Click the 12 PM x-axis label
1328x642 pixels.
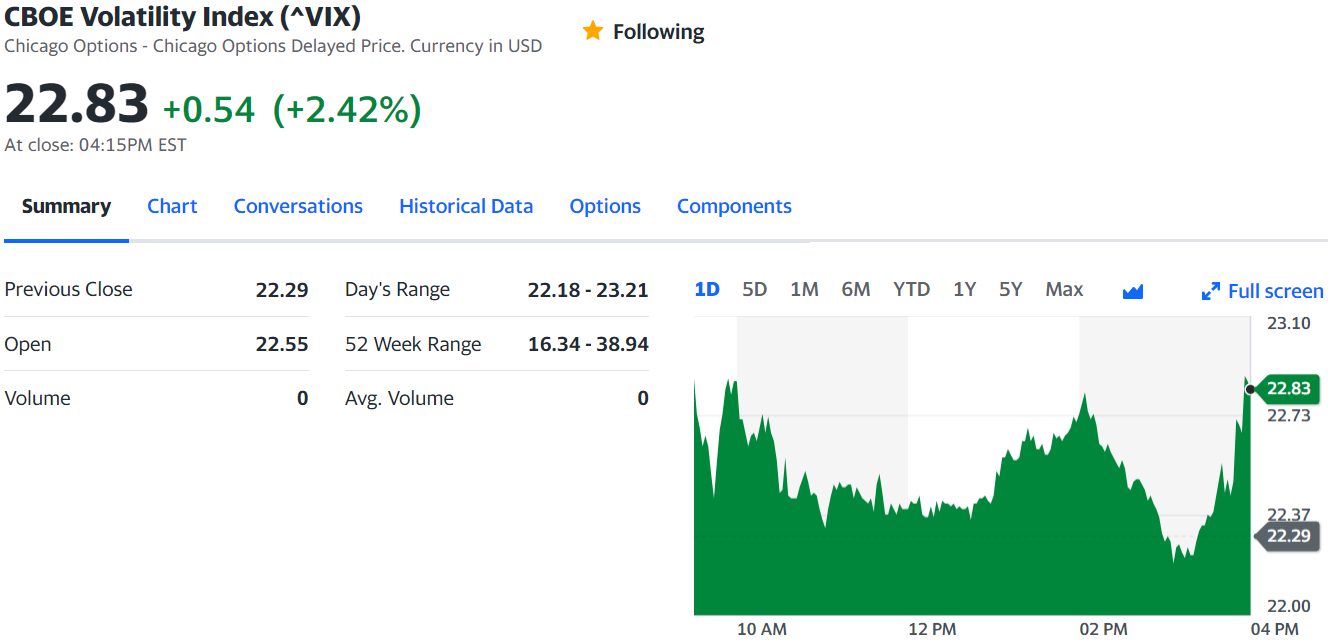(932, 629)
